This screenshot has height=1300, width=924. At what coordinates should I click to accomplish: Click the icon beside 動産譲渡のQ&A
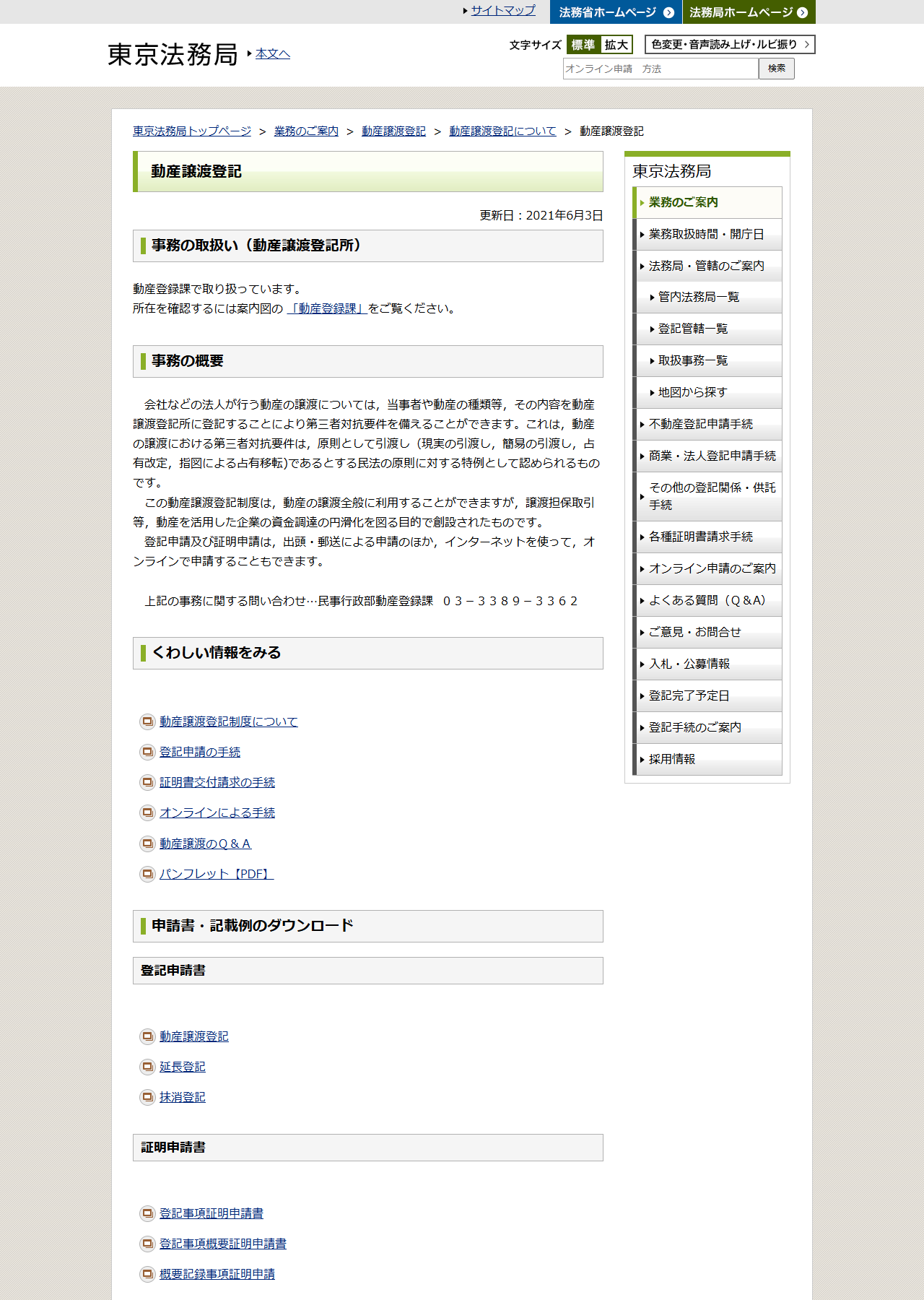(147, 844)
